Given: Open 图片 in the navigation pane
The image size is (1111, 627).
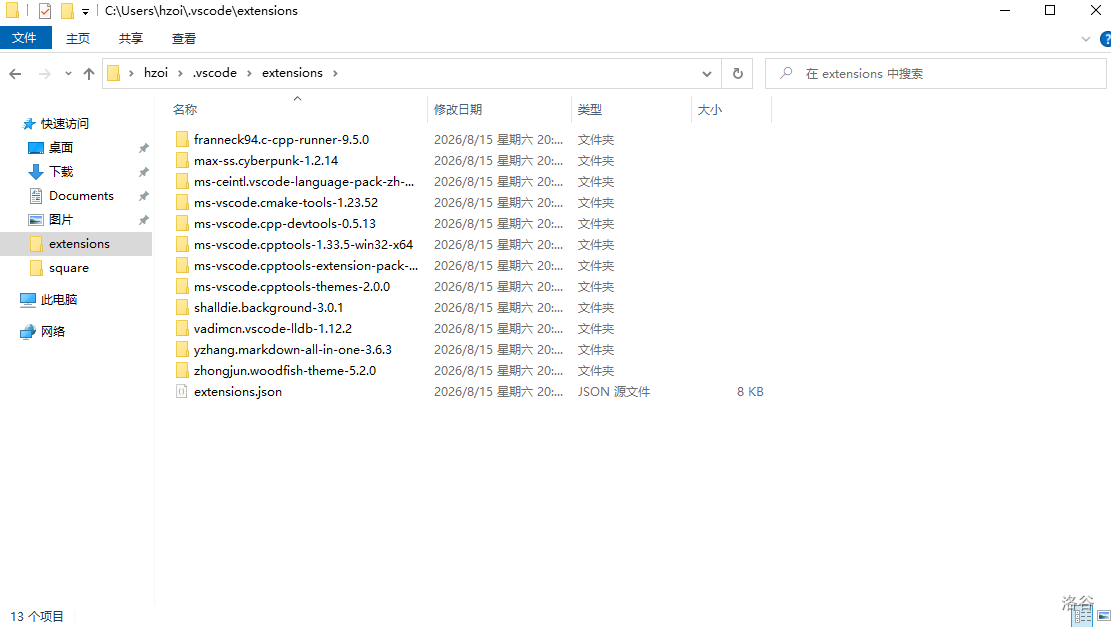Looking at the screenshot, I should pyautogui.click(x=61, y=220).
